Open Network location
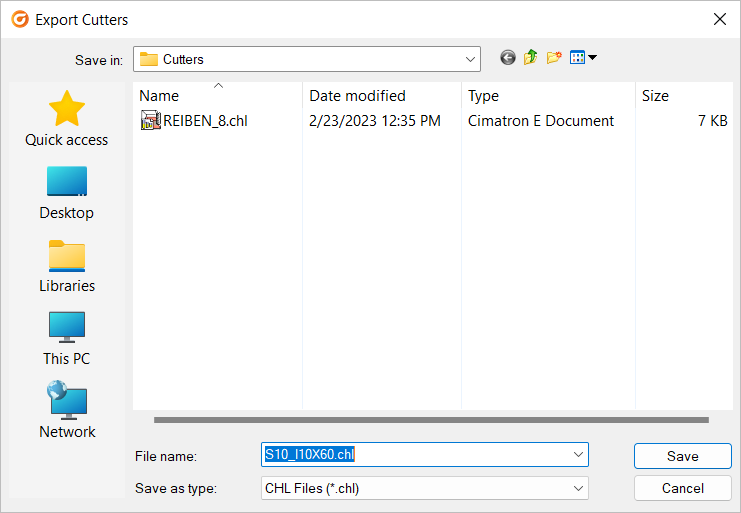741x513 pixels. click(67, 410)
